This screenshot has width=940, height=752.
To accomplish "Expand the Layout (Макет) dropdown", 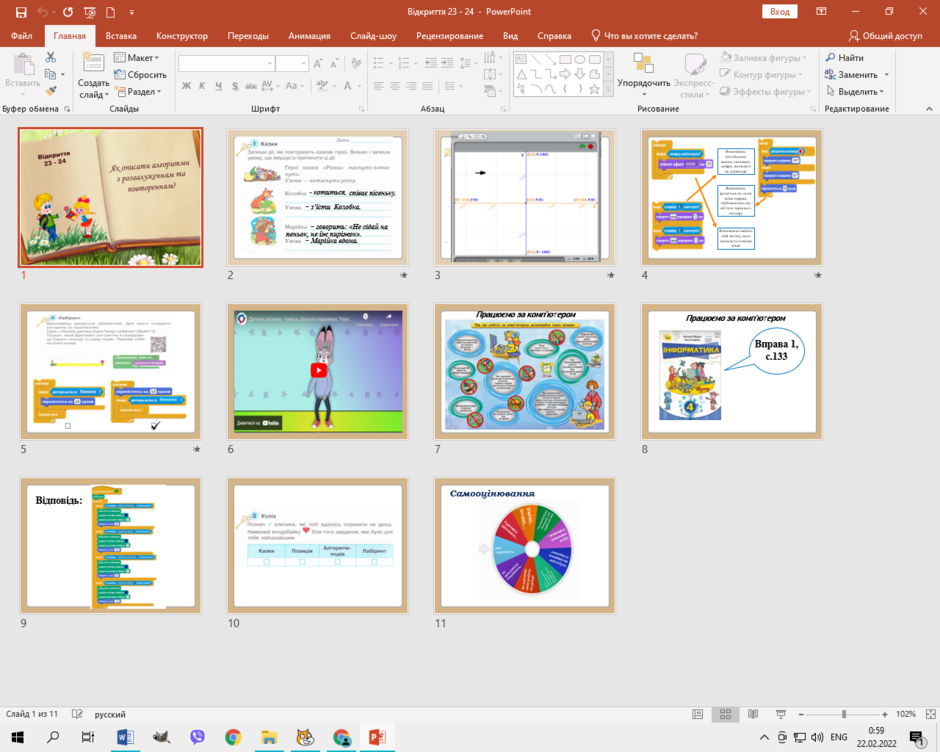I will tap(137, 58).
